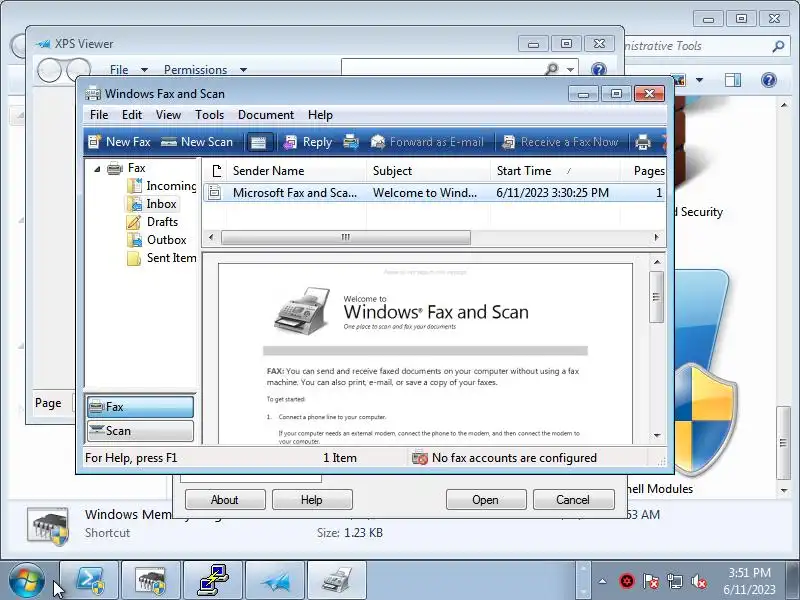This screenshot has height=600, width=800.
Task: Sort by Sender Name column
Action: [x=296, y=170]
